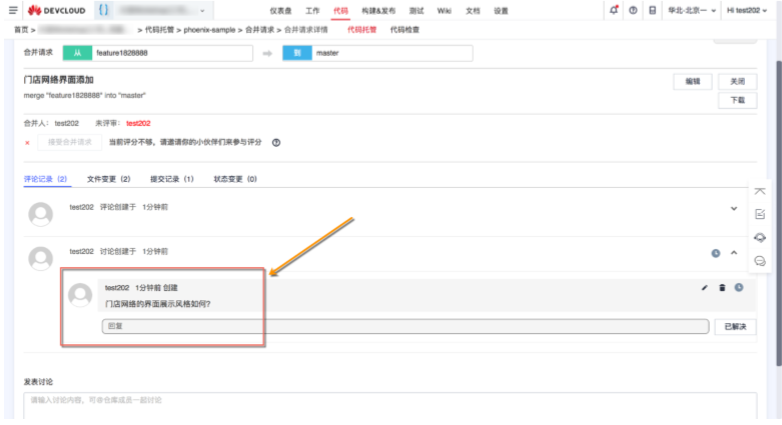This screenshot has width=782, height=425.
Task: Click the 首页 breadcrumb link
Action: pyautogui.click(x=21, y=30)
